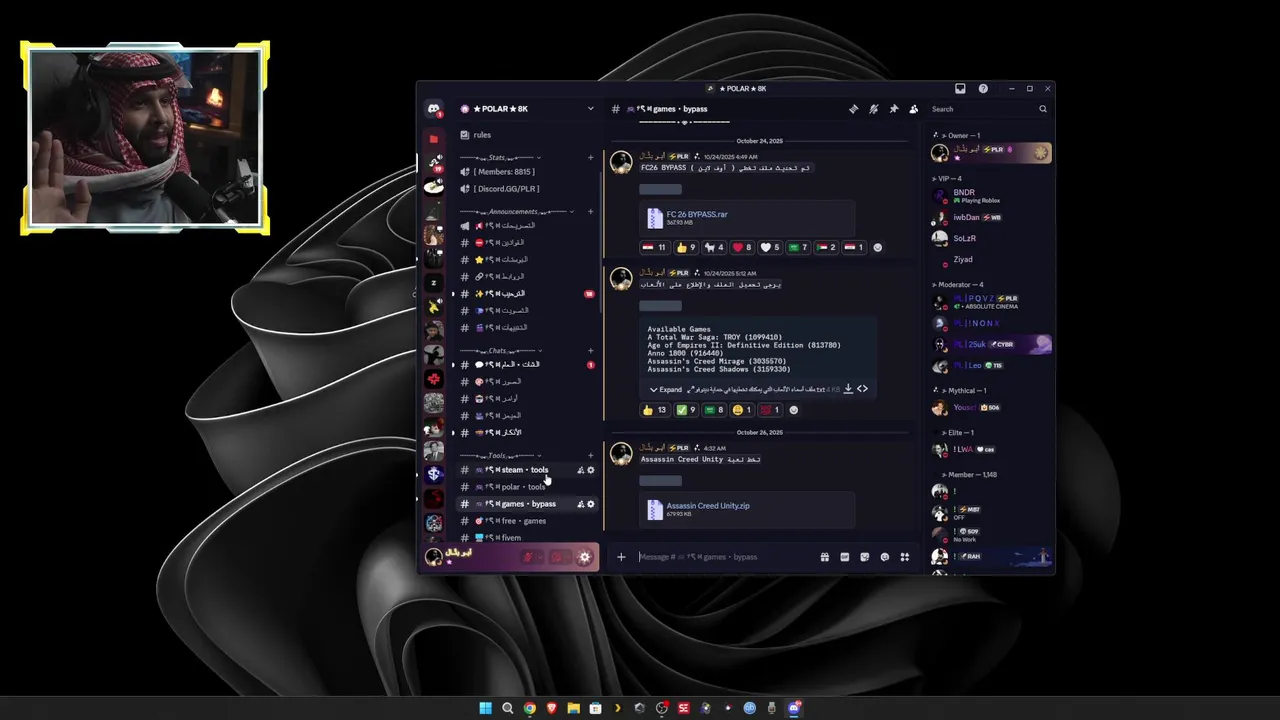Screen dimensions: 1280x720
Task: Add a channel to Stats category
Action: click(x=590, y=157)
